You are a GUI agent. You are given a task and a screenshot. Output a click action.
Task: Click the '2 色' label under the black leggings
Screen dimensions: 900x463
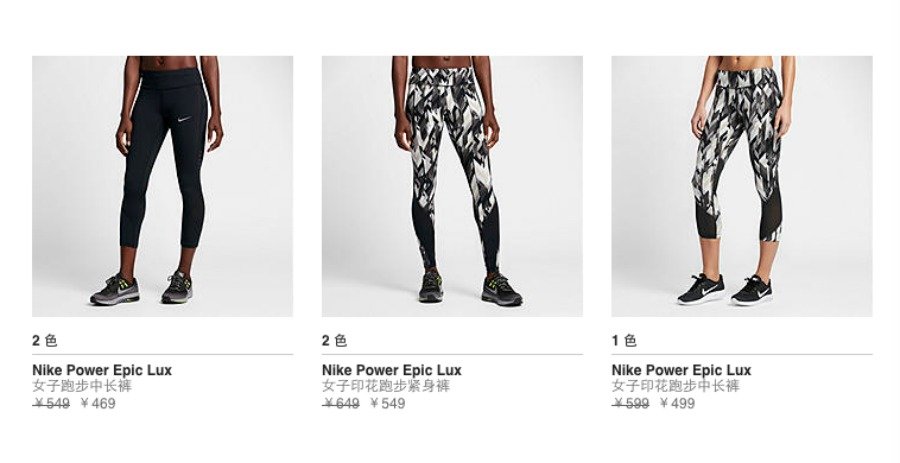[45, 340]
